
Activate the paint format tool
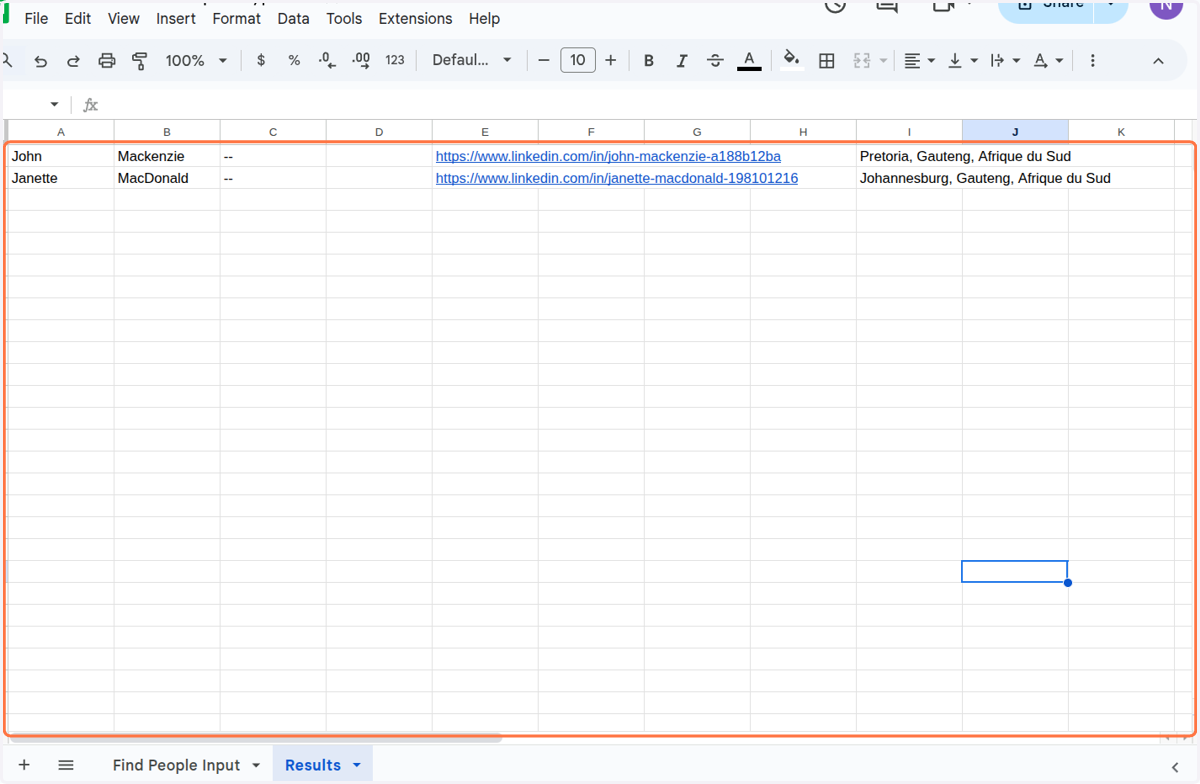pos(140,61)
